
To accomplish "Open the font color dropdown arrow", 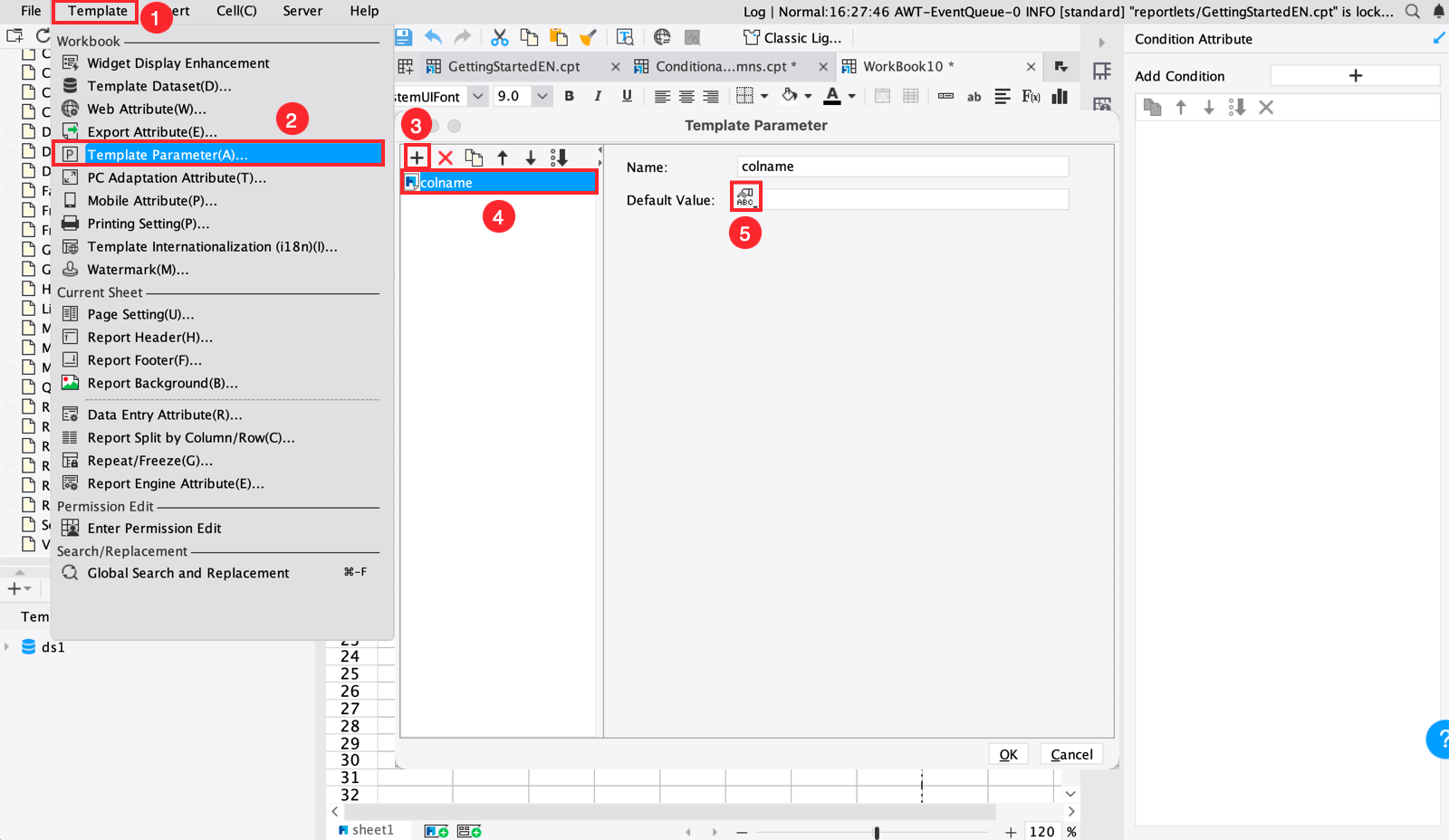I will point(849,96).
